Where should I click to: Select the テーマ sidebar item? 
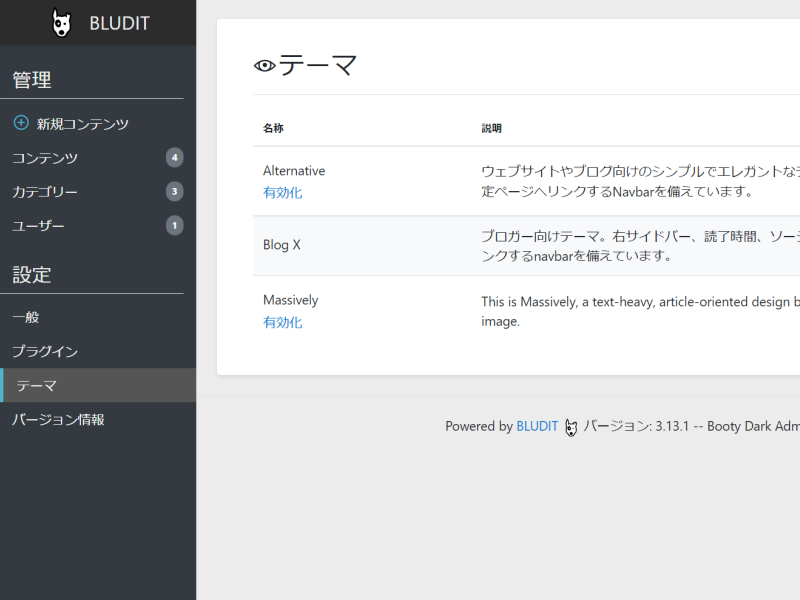[98, 385]
